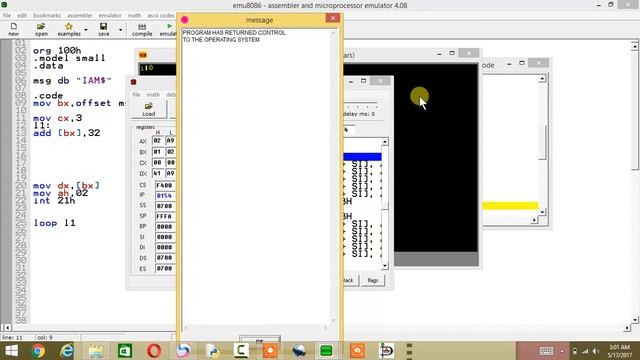Viewport: 640px width, 360px height.
Task: Open the emulator menu in the editor
Action: (x=110, y=15)
